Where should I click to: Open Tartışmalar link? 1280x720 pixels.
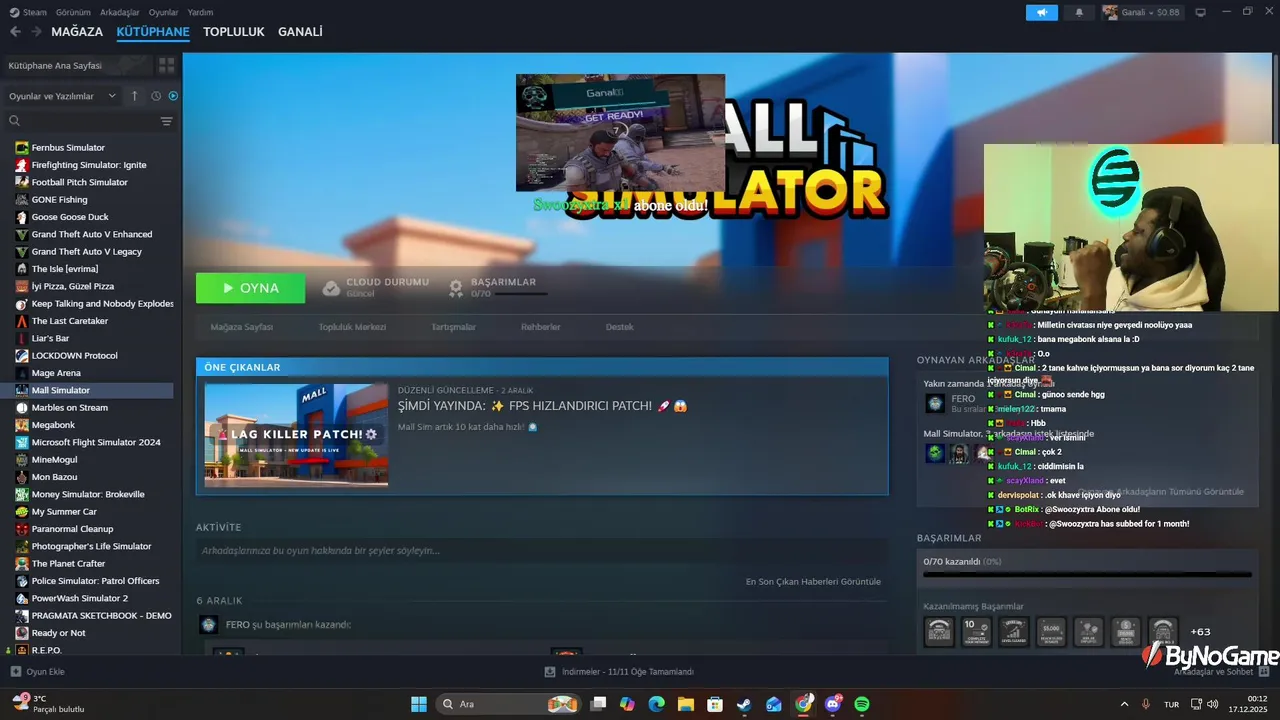[x=453, y=327]
